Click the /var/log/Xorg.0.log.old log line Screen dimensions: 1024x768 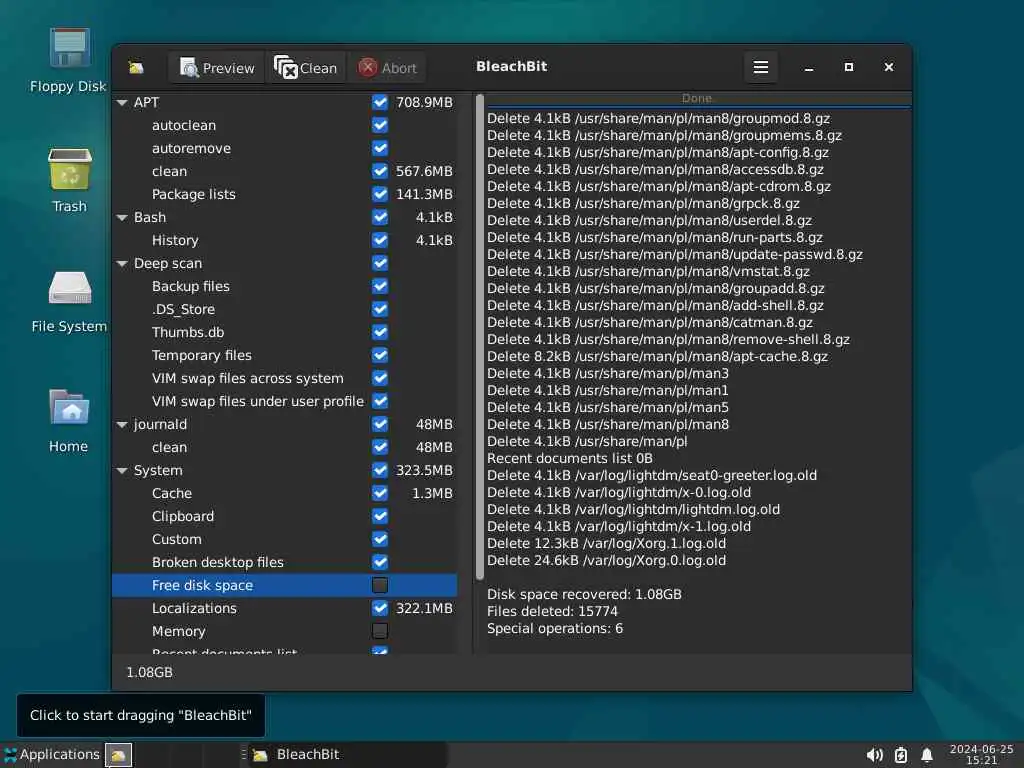[606, 560]
